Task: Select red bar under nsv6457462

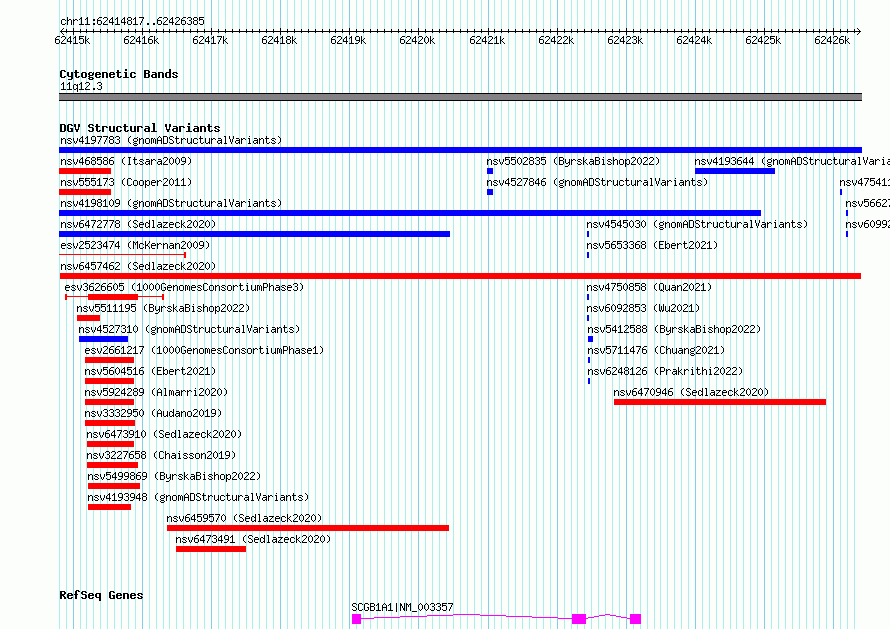Action: pyautogui.click(x=460, y=276)
